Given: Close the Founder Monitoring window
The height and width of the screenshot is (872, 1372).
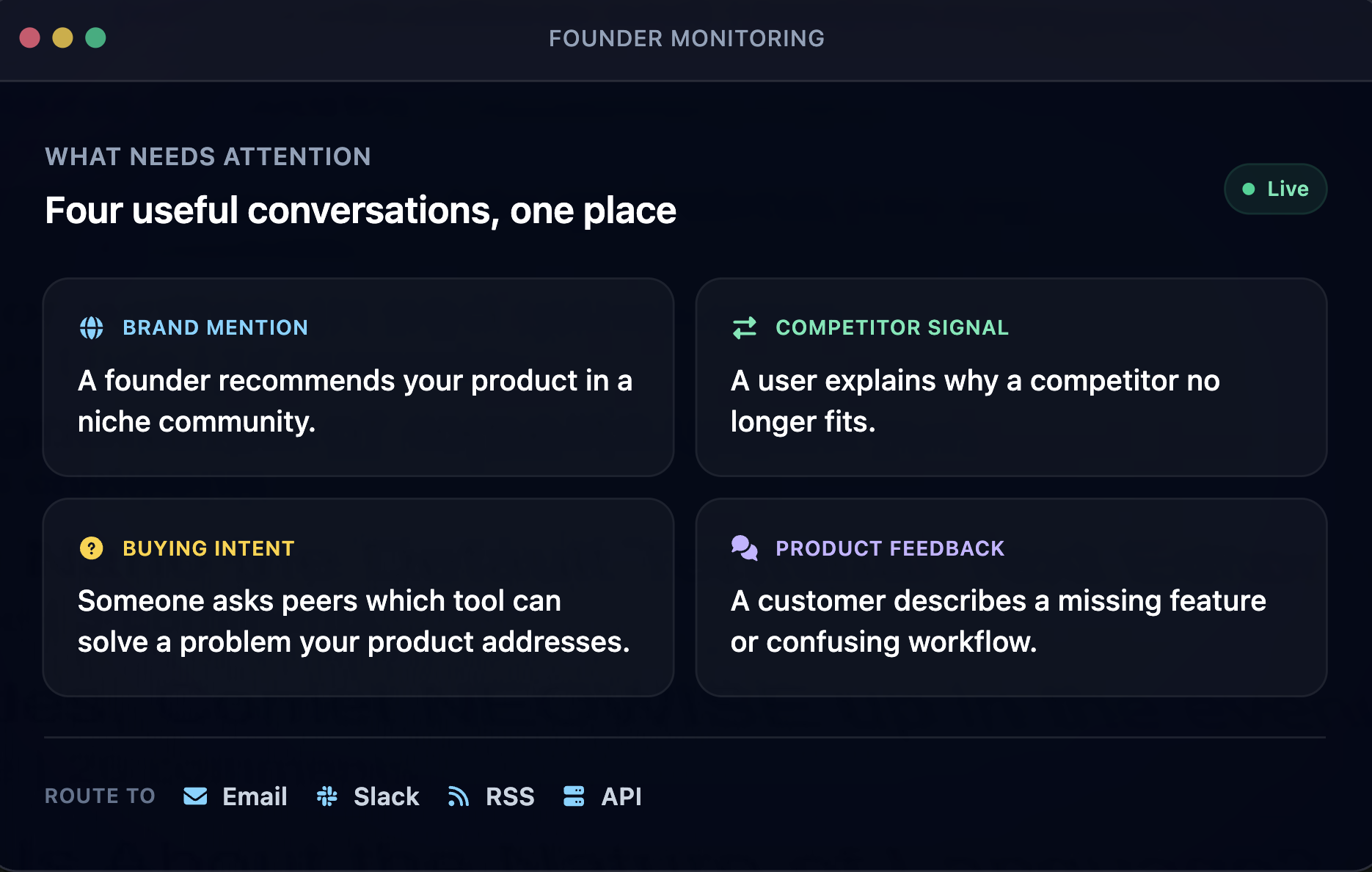Looking at the screenshot, I should (30, 37).
